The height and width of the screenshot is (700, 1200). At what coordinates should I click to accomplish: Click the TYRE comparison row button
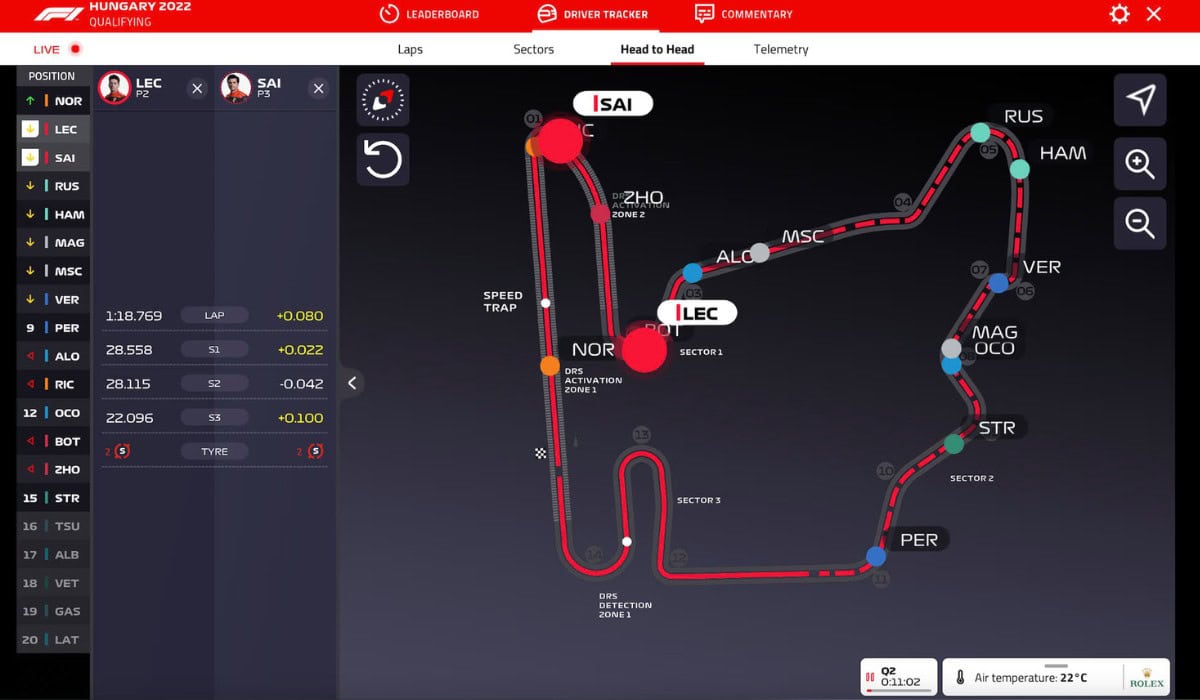point(214,450)
